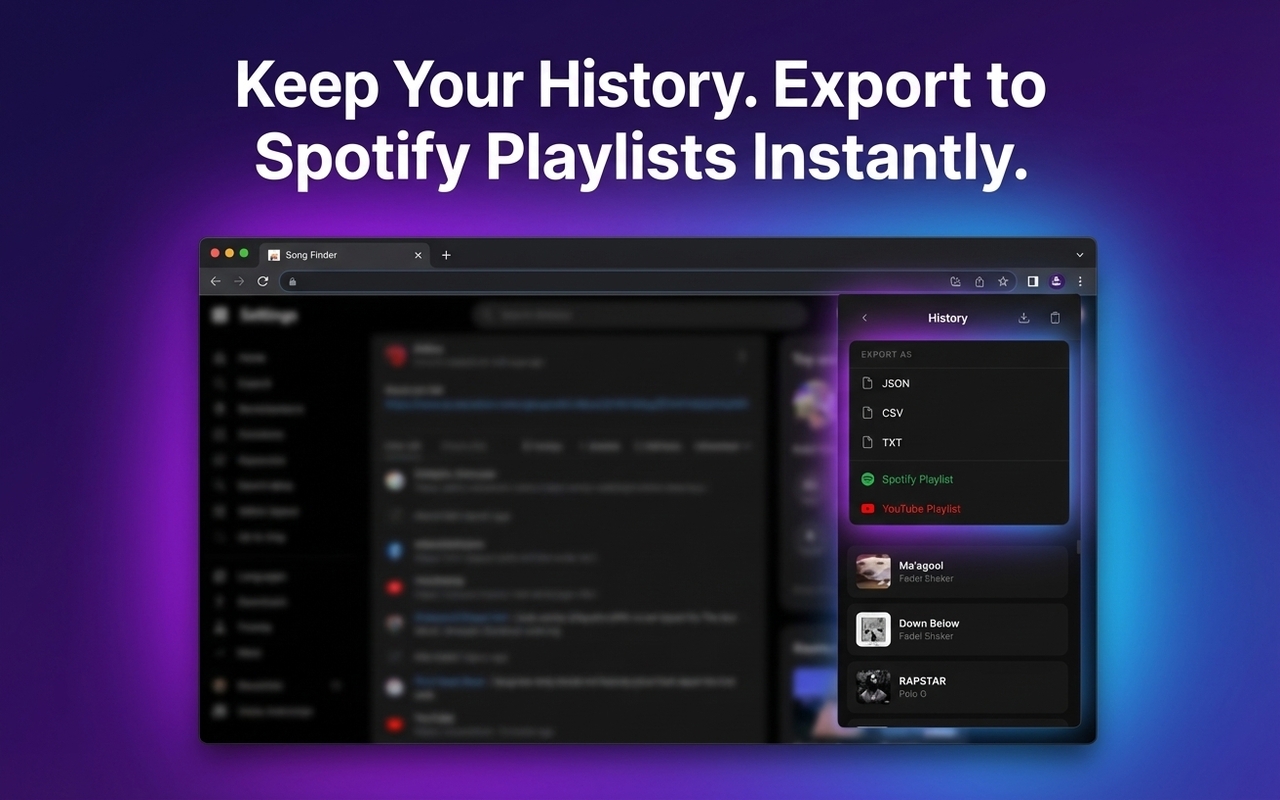The image size is (1280, 800).
Task: Click the icon left of the share icon
Action: [956, 282]
